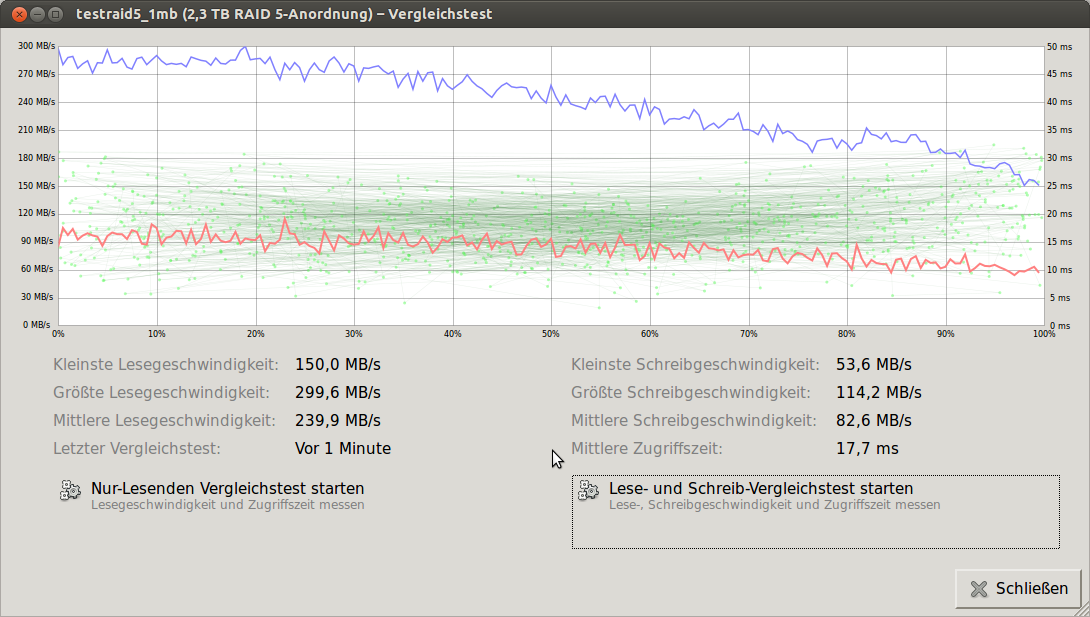This screenshot has width=1090, height=617.
Task: Click the 50% label on the graph axis
Action: [550, 334]
